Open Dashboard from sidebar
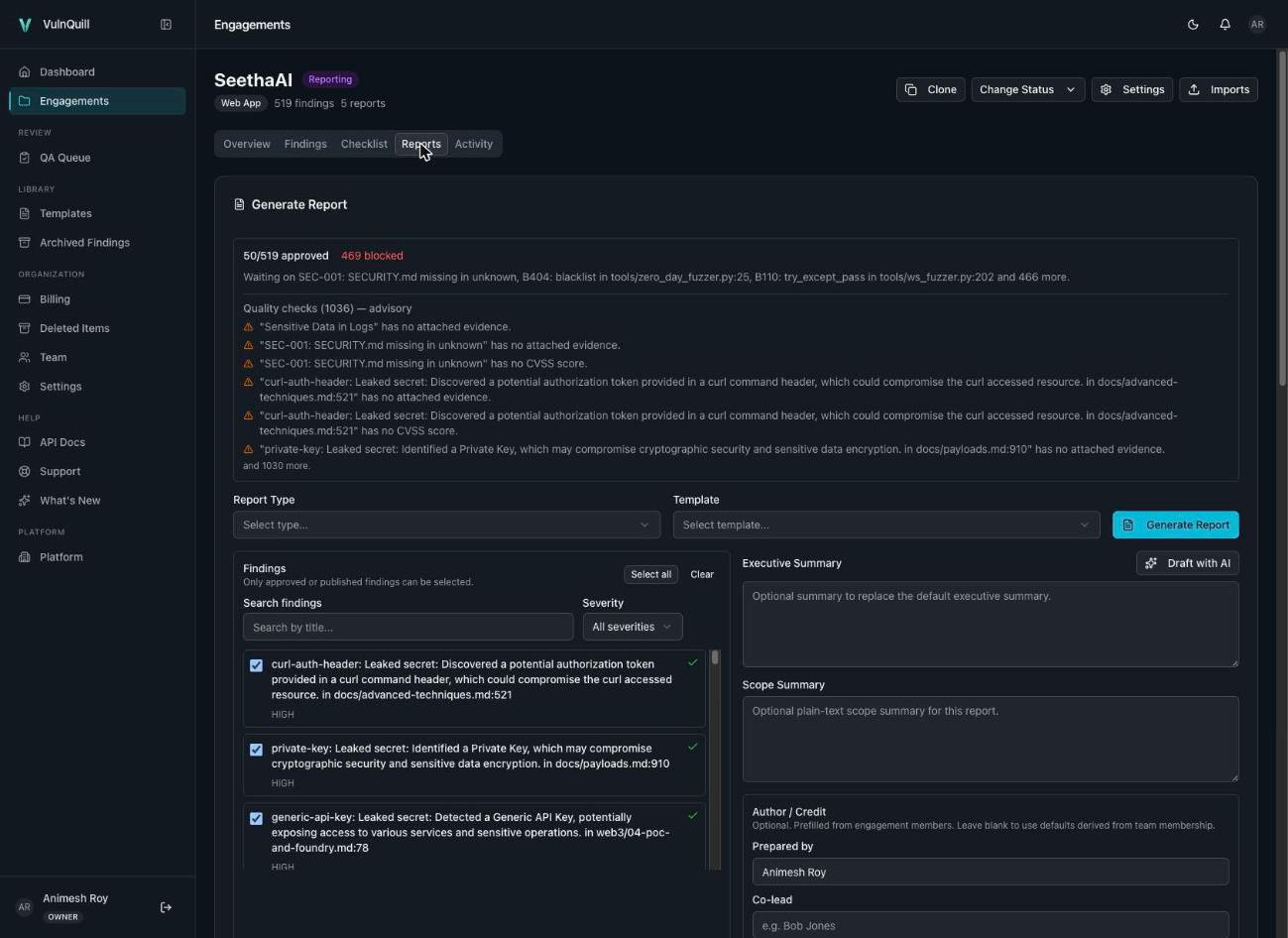This screenshot has height=938, width=1288. [97, 72]
